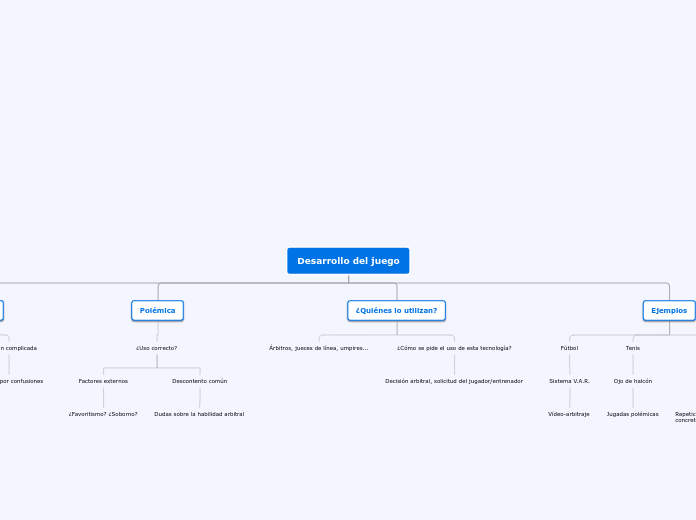The image size is (696, 520).
Task: Click the cut-off 'n complicada' node
Action: tap(19, 348)
